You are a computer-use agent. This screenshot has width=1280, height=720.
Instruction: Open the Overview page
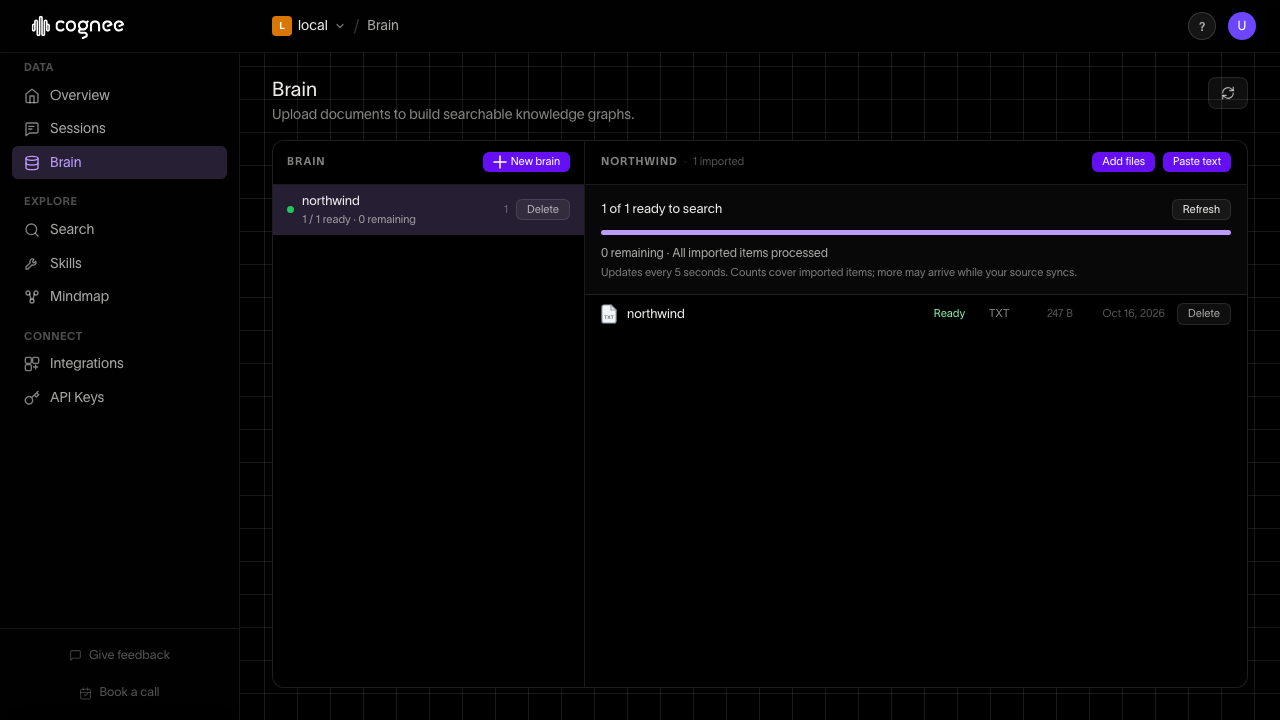coord(119,95)
